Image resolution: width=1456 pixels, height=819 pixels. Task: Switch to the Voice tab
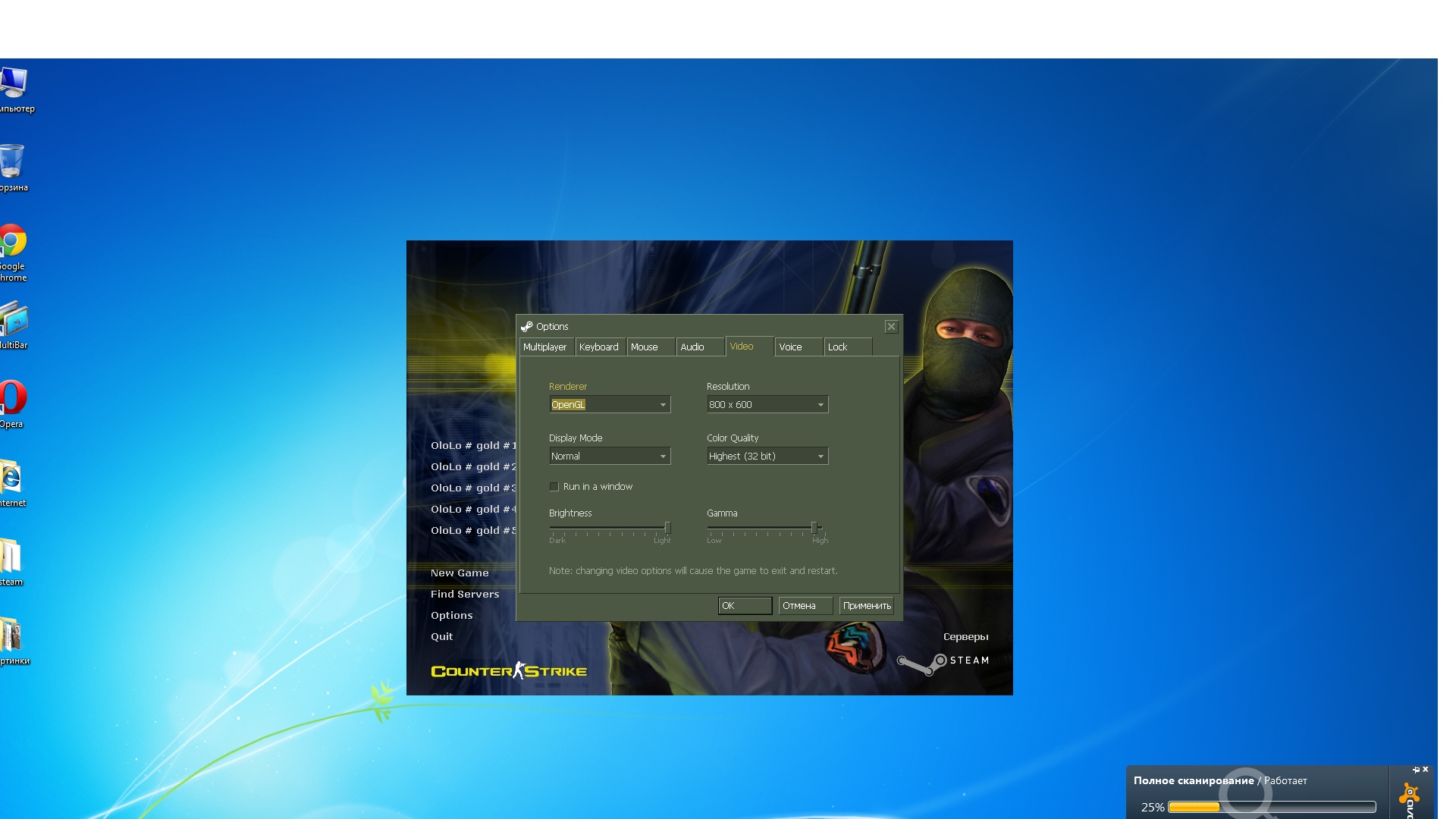[x=799, y=347]
